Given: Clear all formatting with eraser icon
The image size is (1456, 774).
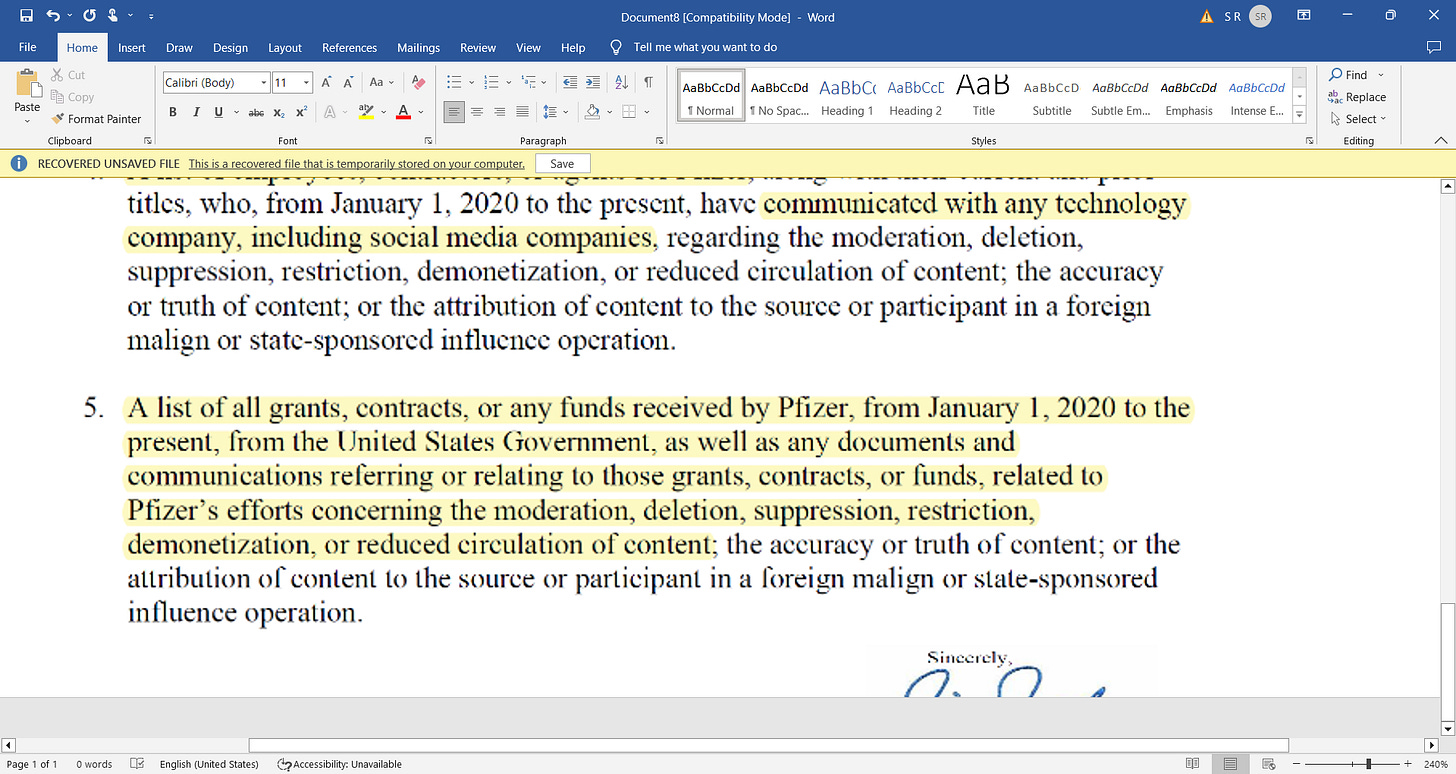Looking at the screenshot, I should pos(419,83).
